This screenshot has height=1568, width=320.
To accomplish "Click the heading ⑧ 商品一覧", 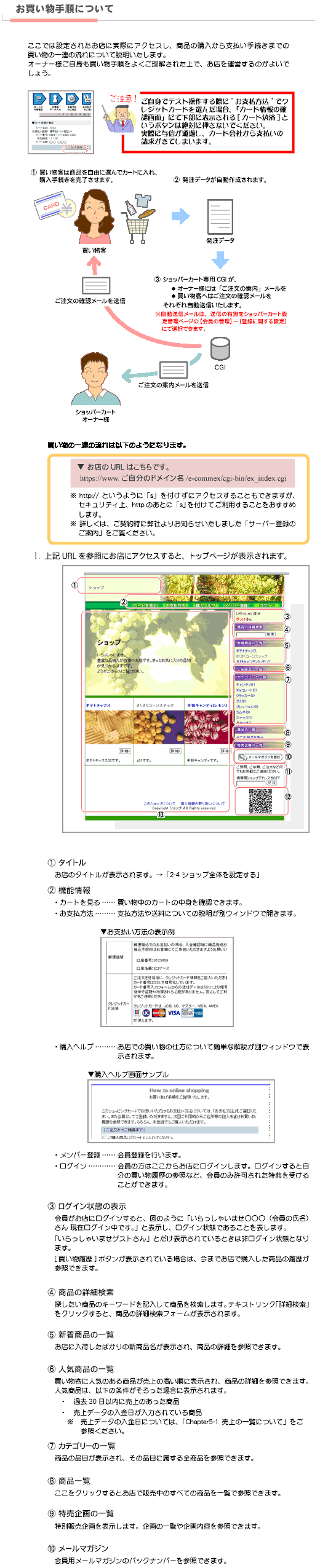I will [69, 1480].
